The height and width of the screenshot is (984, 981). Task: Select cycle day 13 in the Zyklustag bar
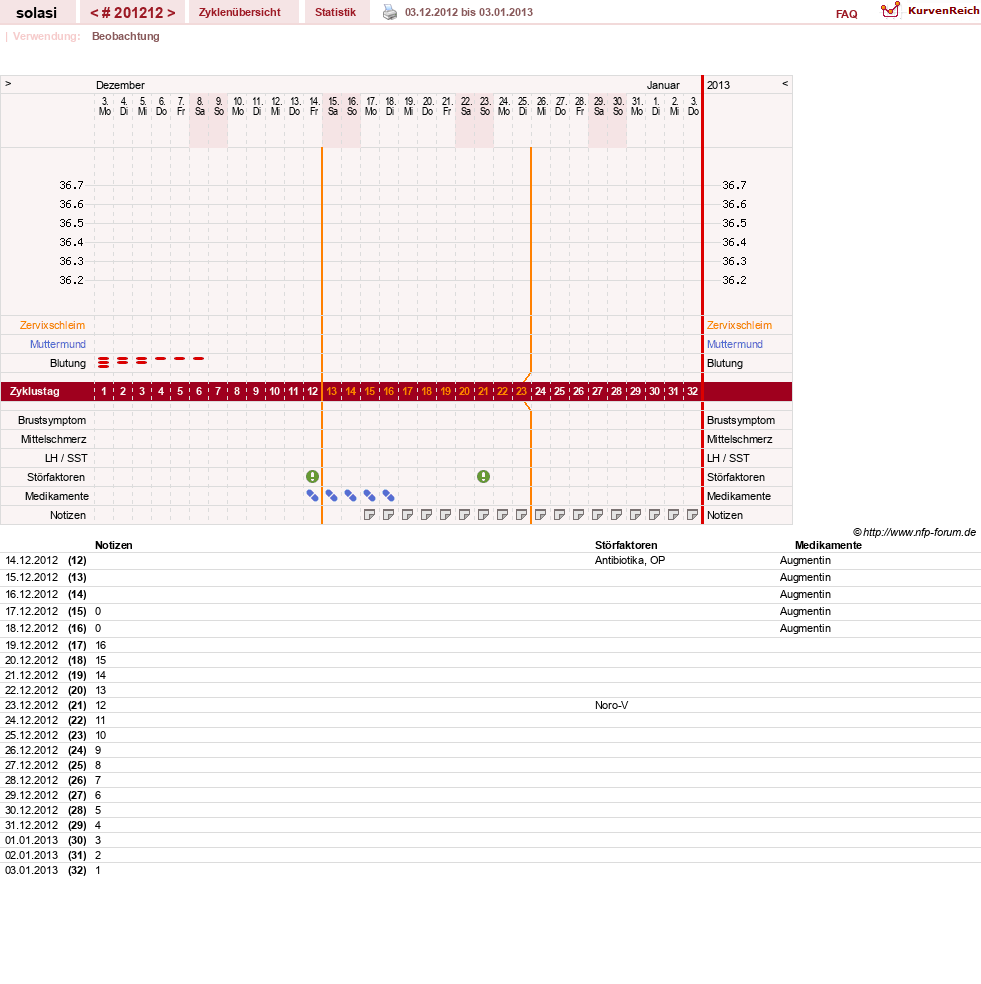coord(331,391)
